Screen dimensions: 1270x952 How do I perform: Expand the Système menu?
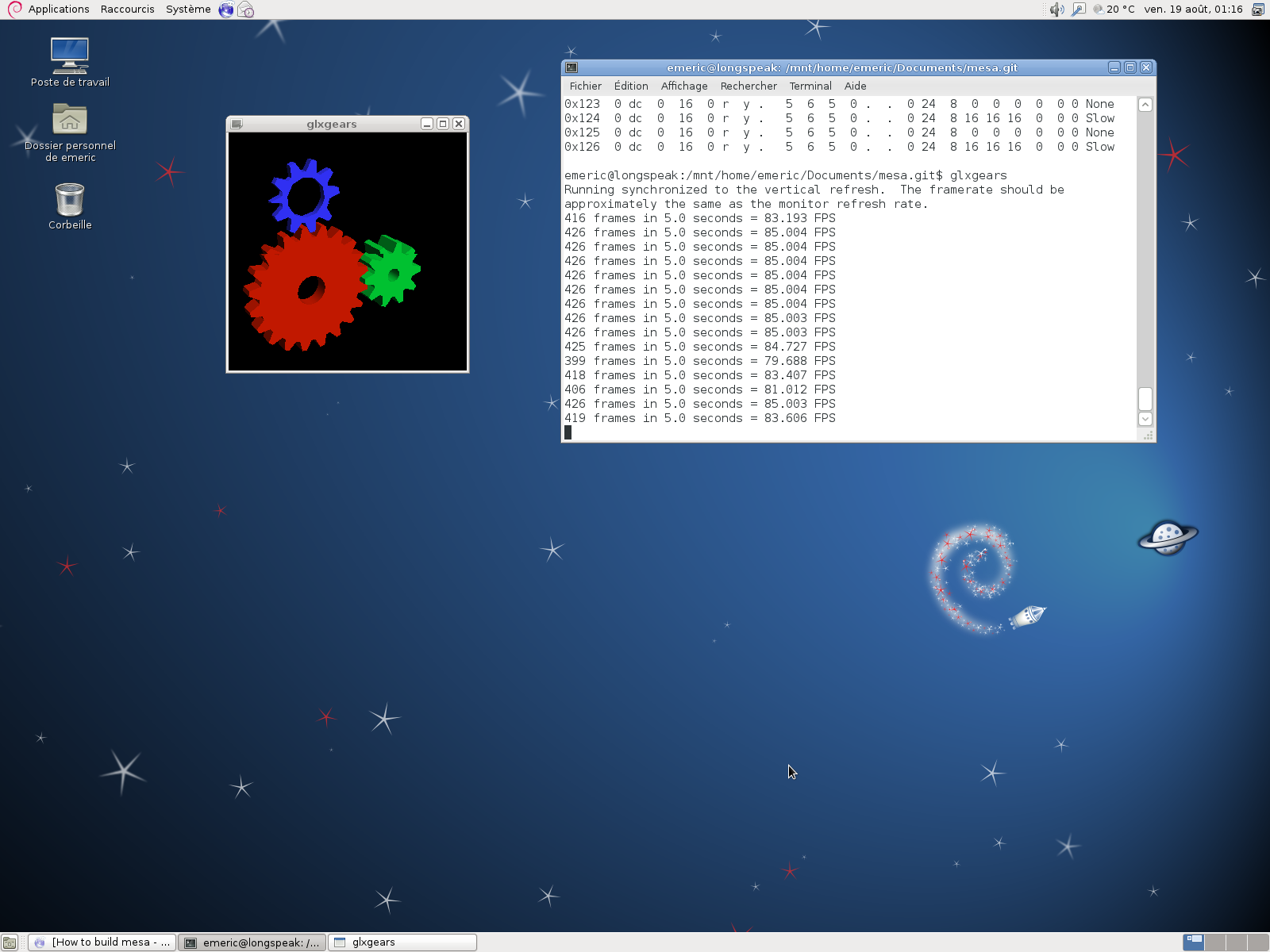[188, 10]
